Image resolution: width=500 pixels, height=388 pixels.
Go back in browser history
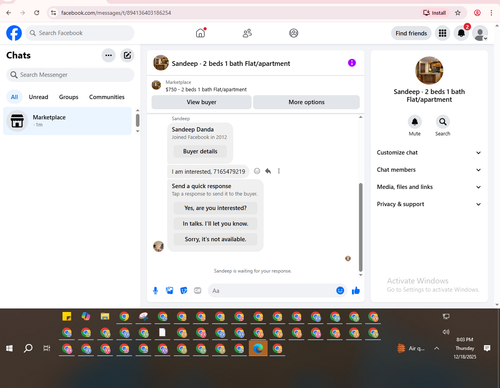[9, 13]
